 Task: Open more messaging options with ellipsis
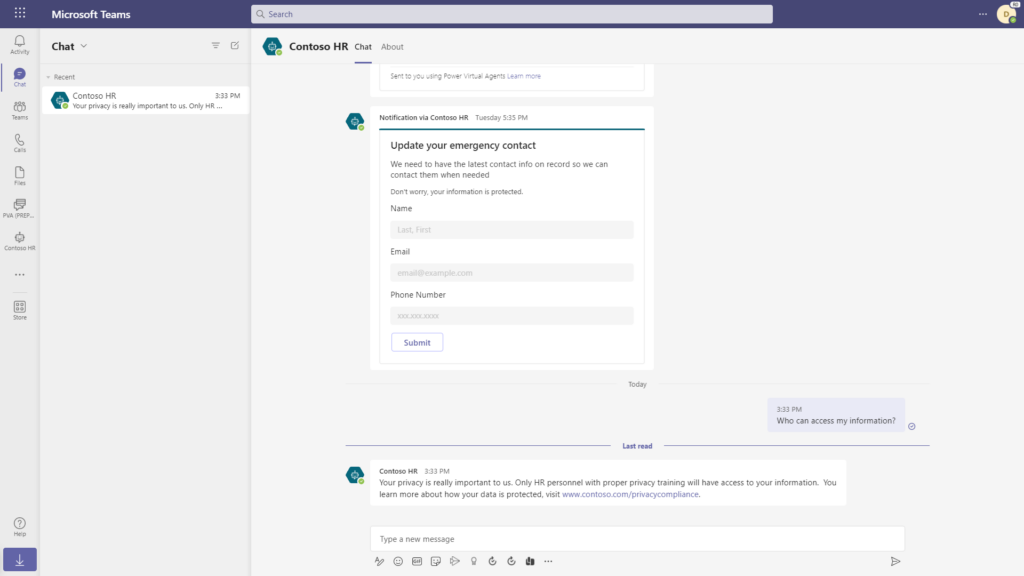pos(548,561)
